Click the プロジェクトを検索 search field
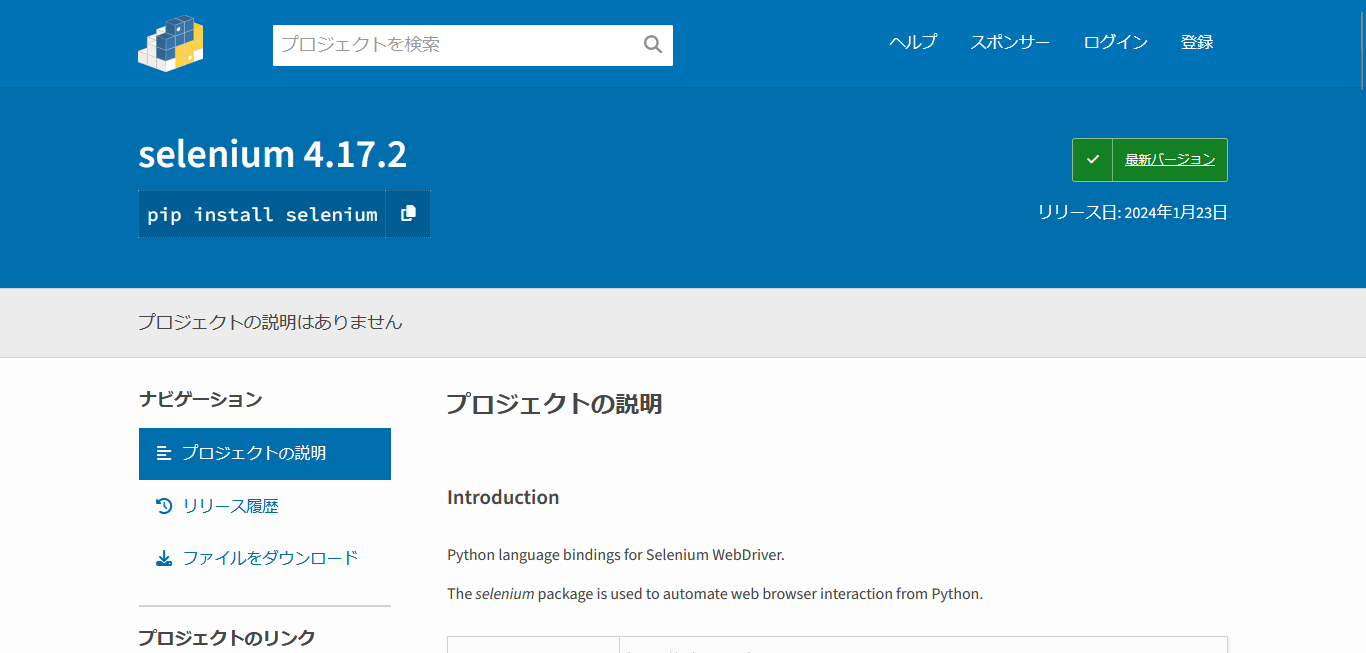Viewport: 1366px width, 653px height. (450, 45)
